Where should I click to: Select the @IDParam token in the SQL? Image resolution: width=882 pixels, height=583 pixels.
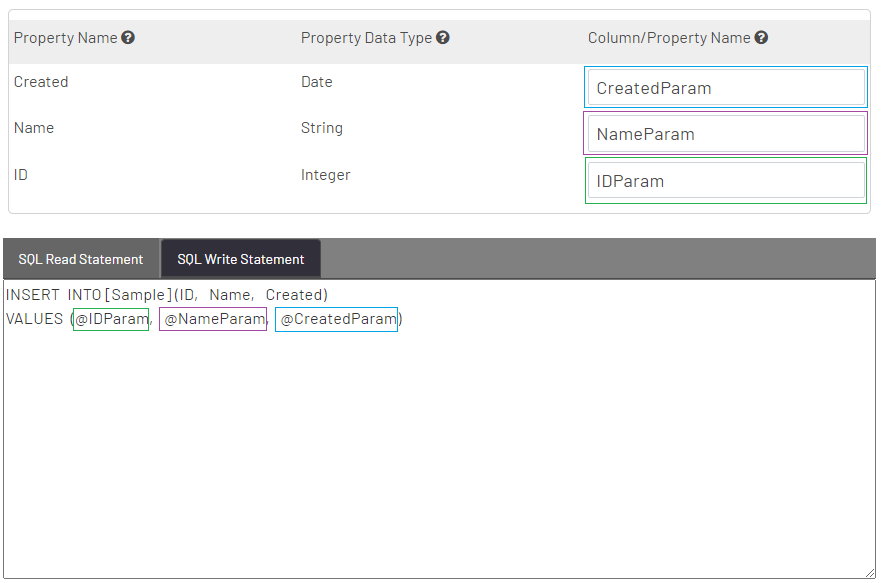coord(110,318)
